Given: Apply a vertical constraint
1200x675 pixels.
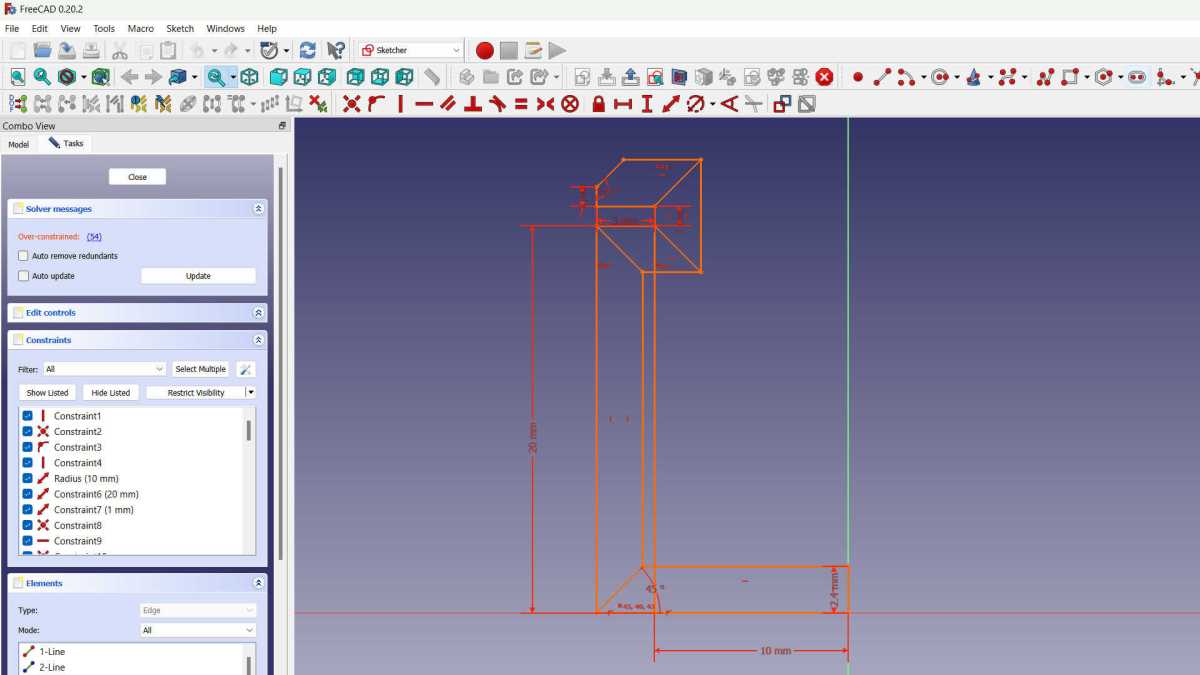Looking at the screenshot, I should pos(399,103).
